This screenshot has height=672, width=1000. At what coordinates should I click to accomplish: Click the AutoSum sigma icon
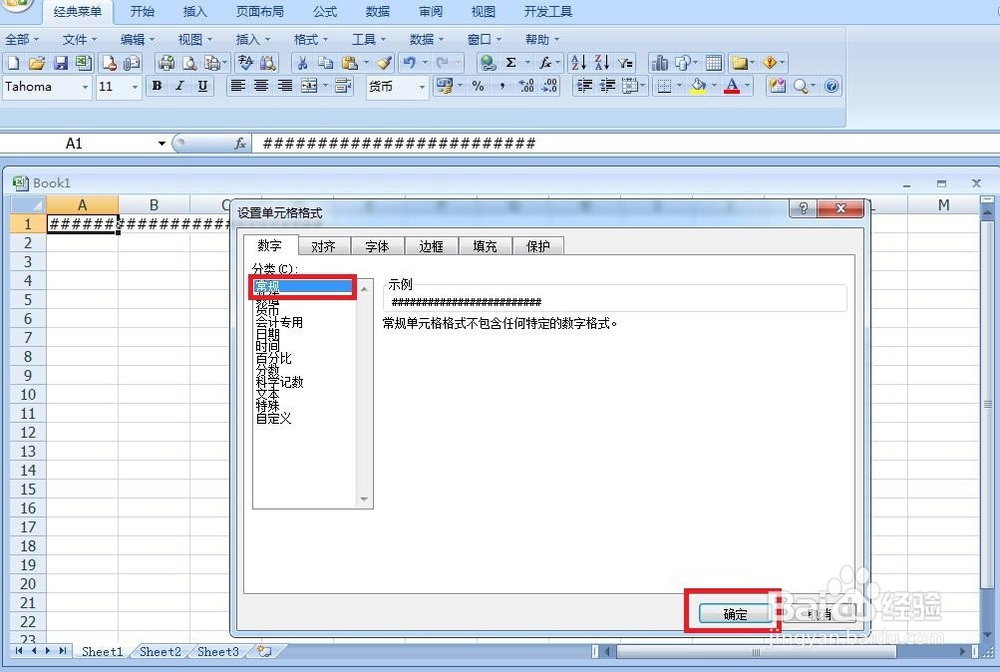pos(511,62)
